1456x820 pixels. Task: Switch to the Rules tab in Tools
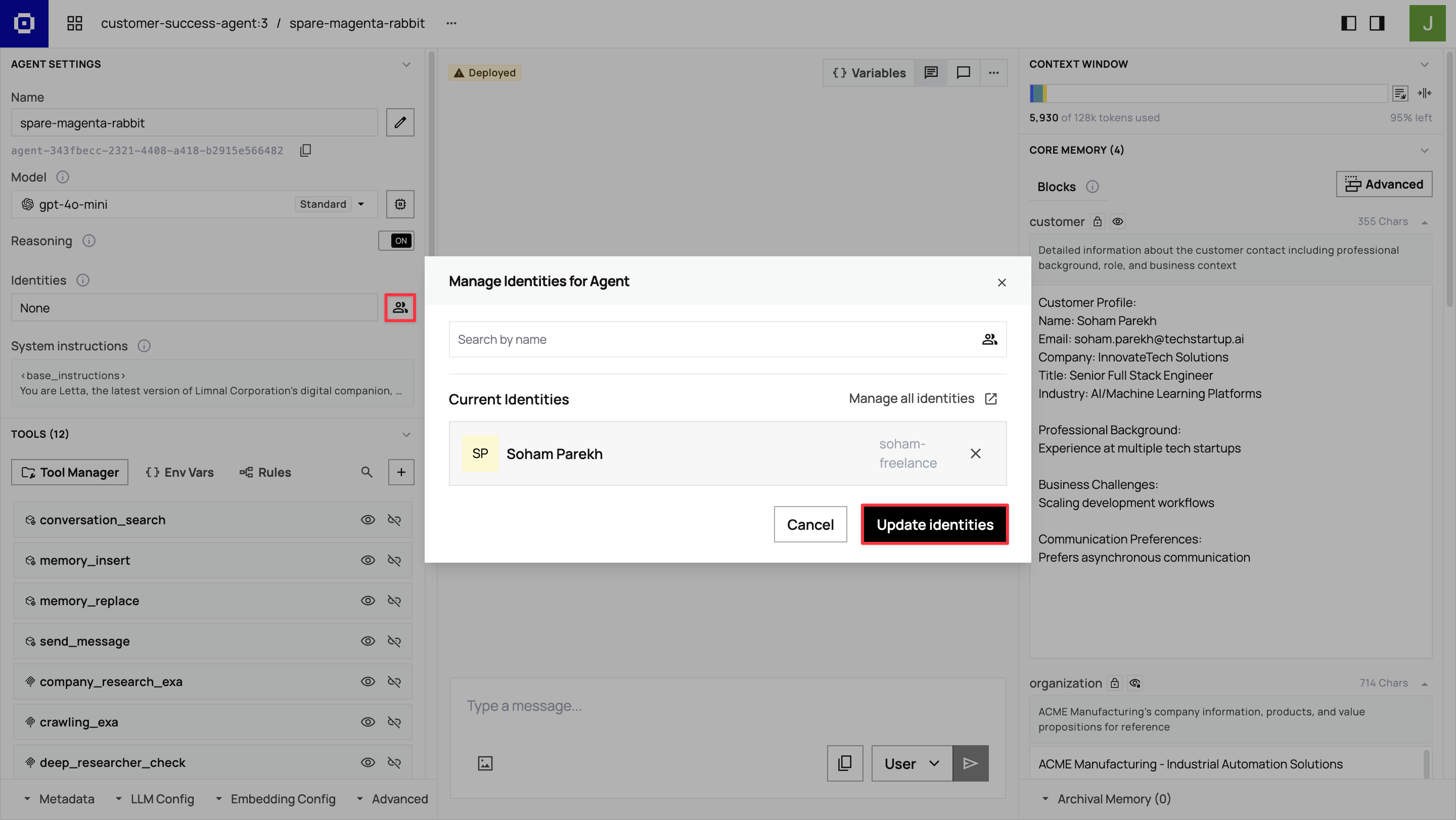(x=265, y=472)
